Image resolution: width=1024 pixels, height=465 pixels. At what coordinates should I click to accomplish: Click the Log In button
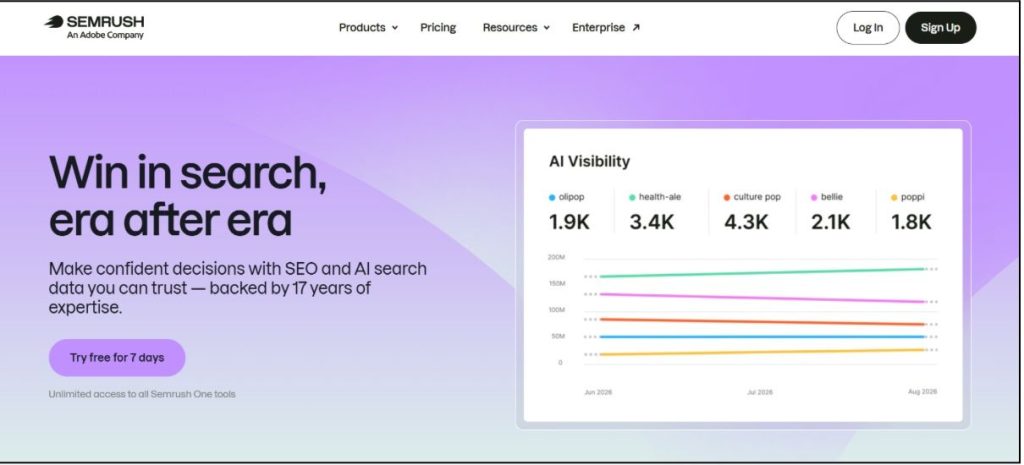coord(868,27)
